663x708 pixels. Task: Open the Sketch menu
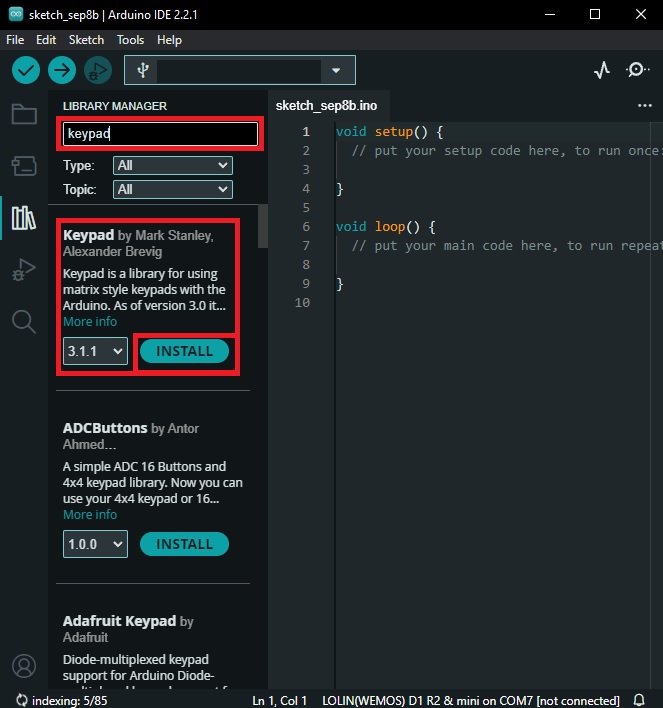click(x=86, y=40)
